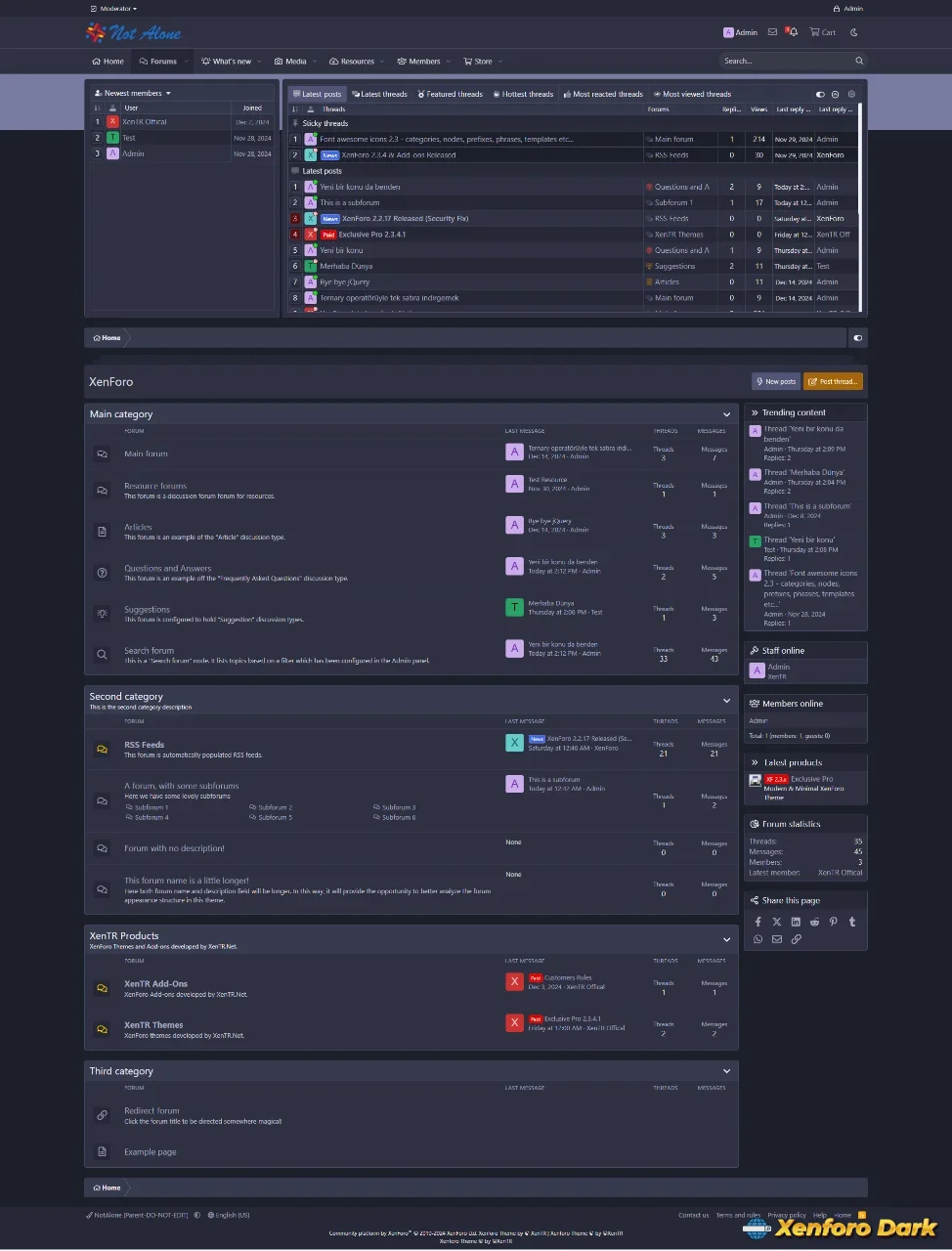
Task: Open the XenTR Add-Ons forum link
Action: 155,984
